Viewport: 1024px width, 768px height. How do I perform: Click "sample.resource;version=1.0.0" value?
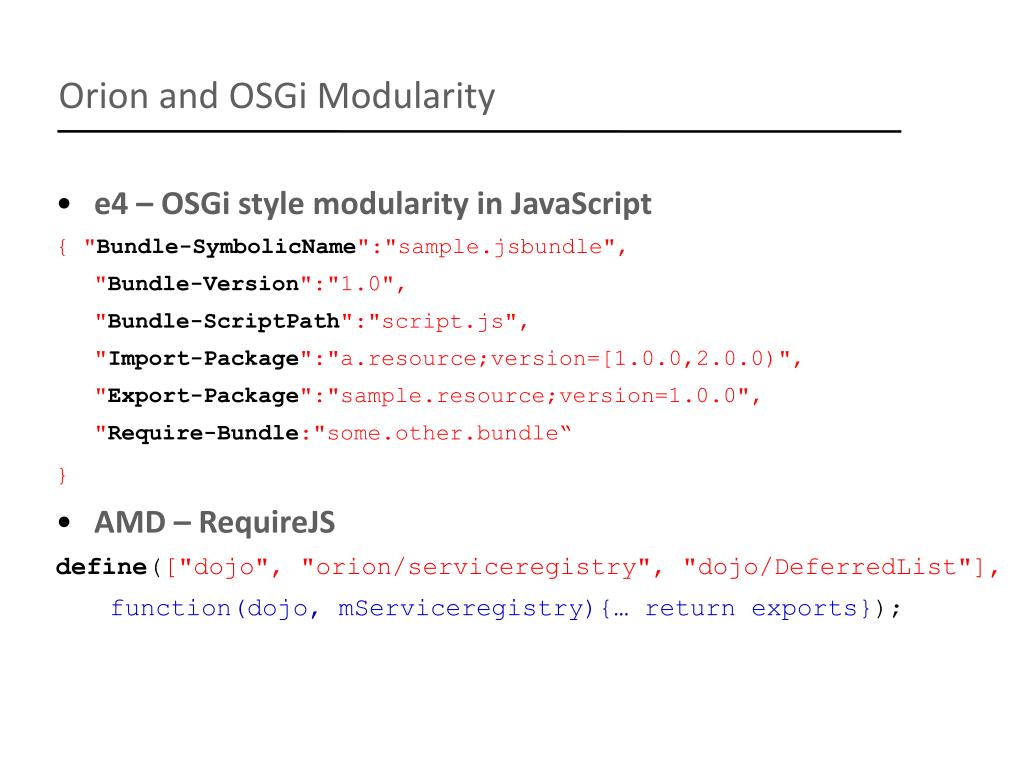click(538, 396)
